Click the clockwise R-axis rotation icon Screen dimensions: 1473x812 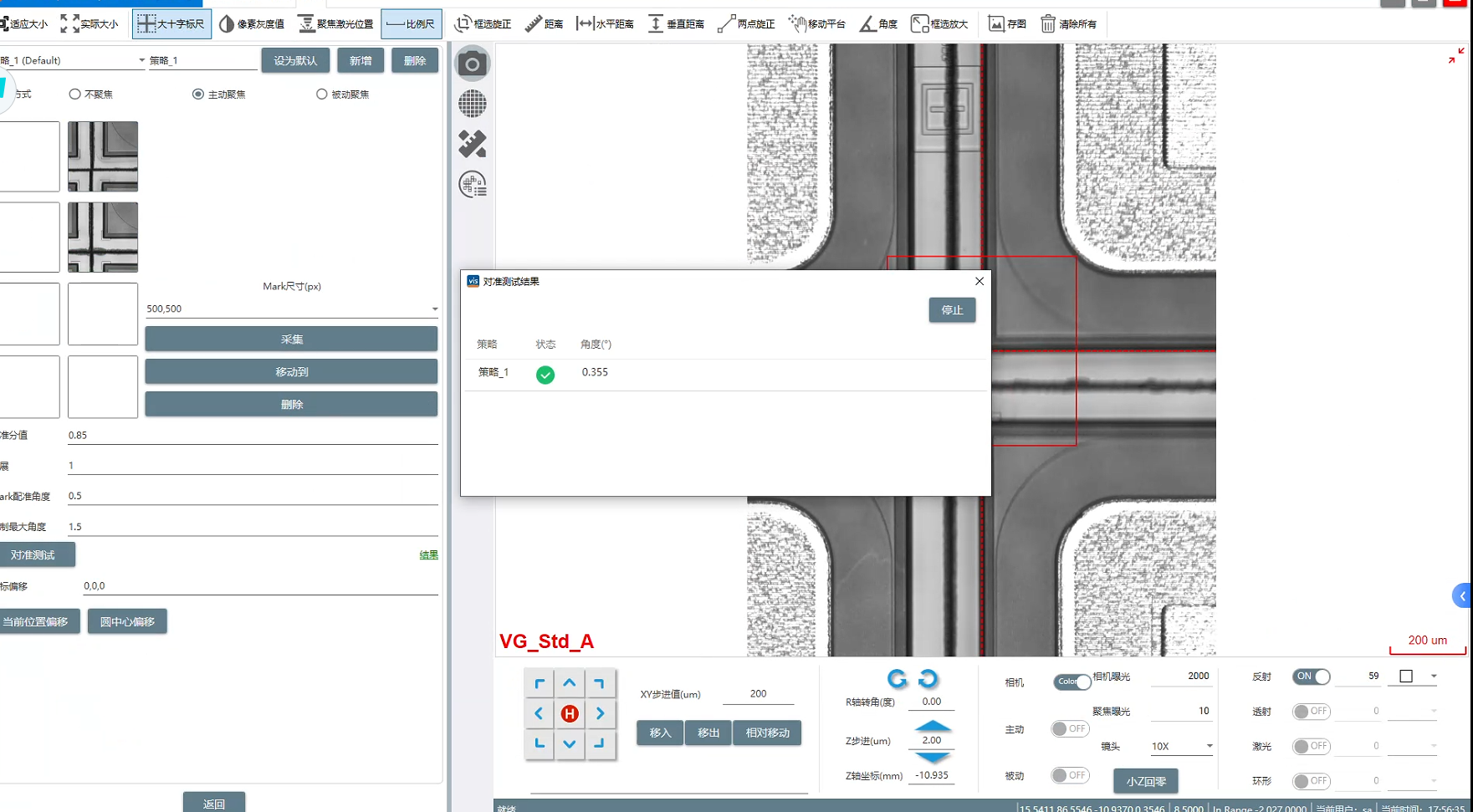tap(928, 678)
